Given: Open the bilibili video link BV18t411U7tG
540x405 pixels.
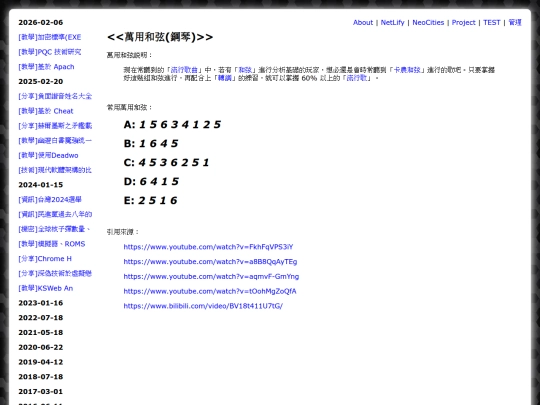Looking at the screenshot, I should point(203,306).
